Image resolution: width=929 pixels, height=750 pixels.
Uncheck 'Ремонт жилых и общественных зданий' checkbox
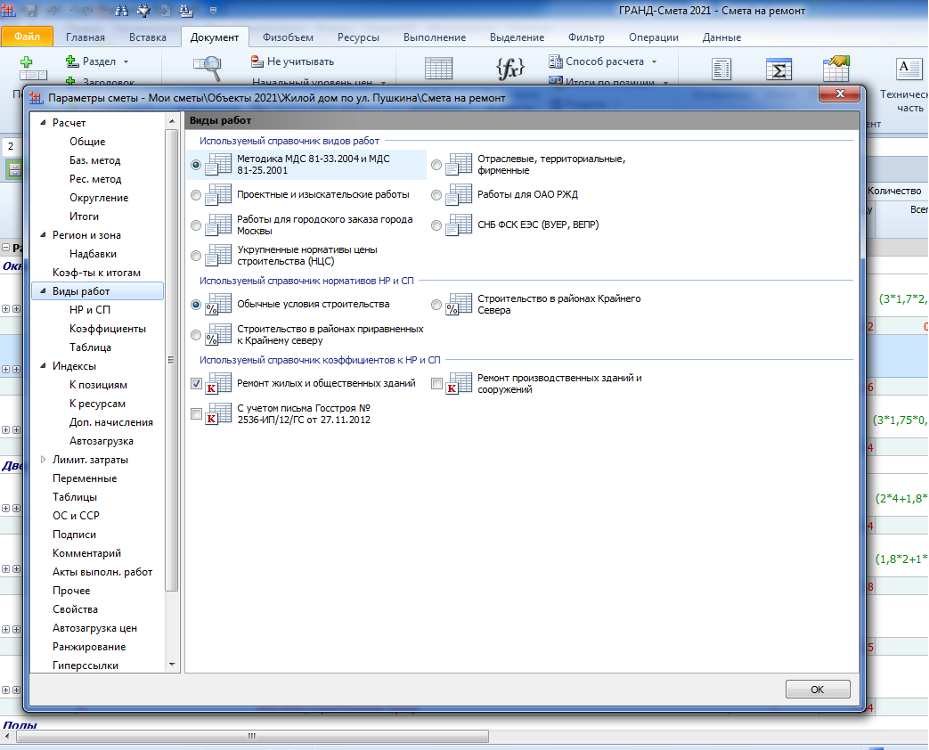point(196,383)
